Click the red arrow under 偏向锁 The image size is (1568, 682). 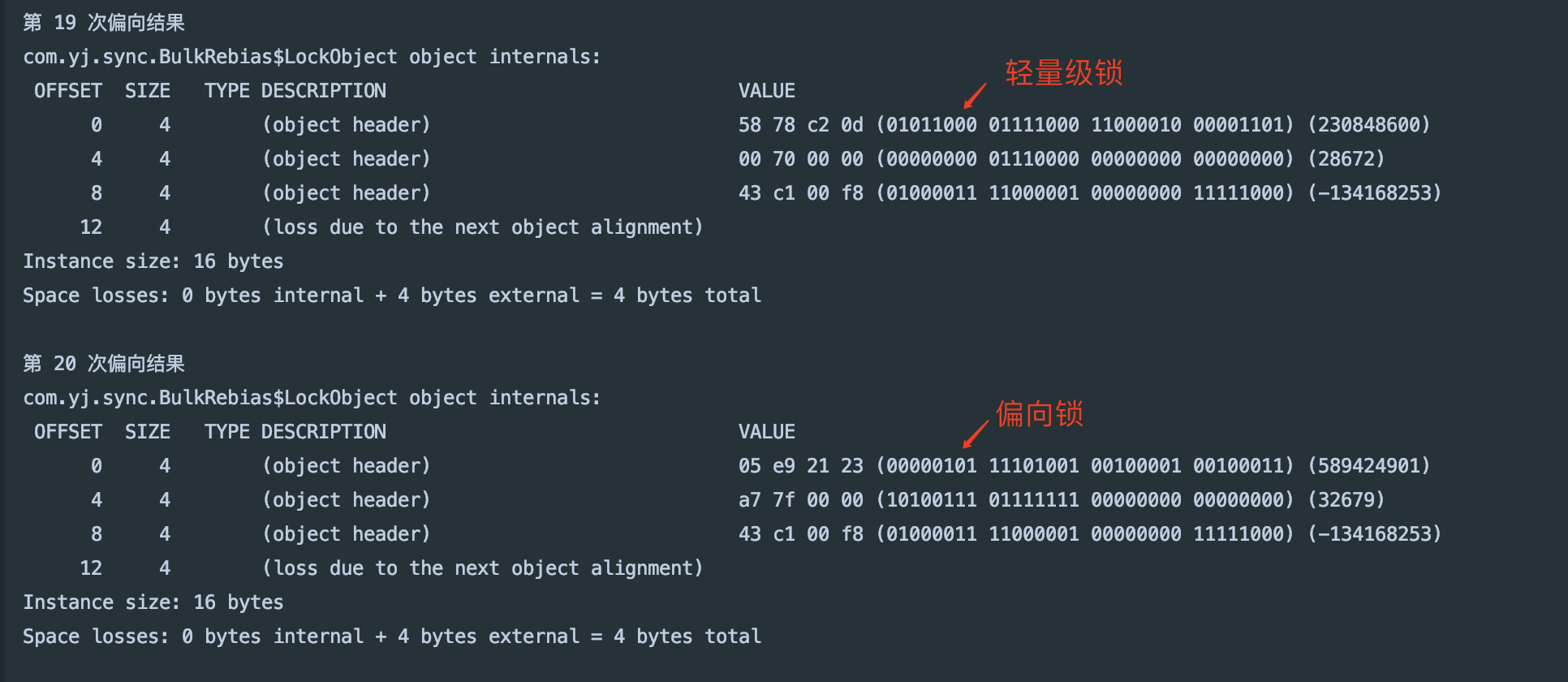point(975,434)
